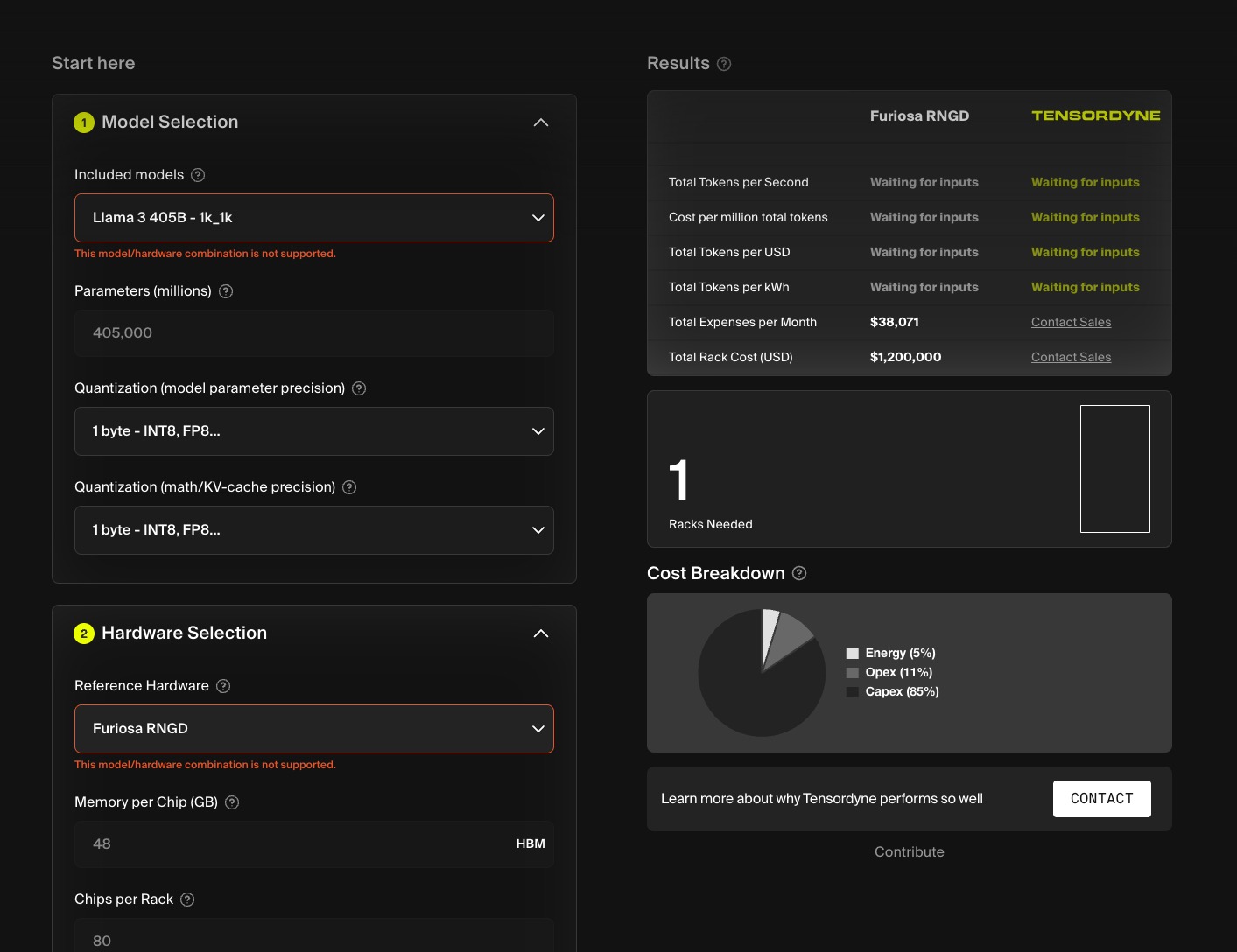Click help icon next to Cost Breakdown

click(x=799, y=573)
